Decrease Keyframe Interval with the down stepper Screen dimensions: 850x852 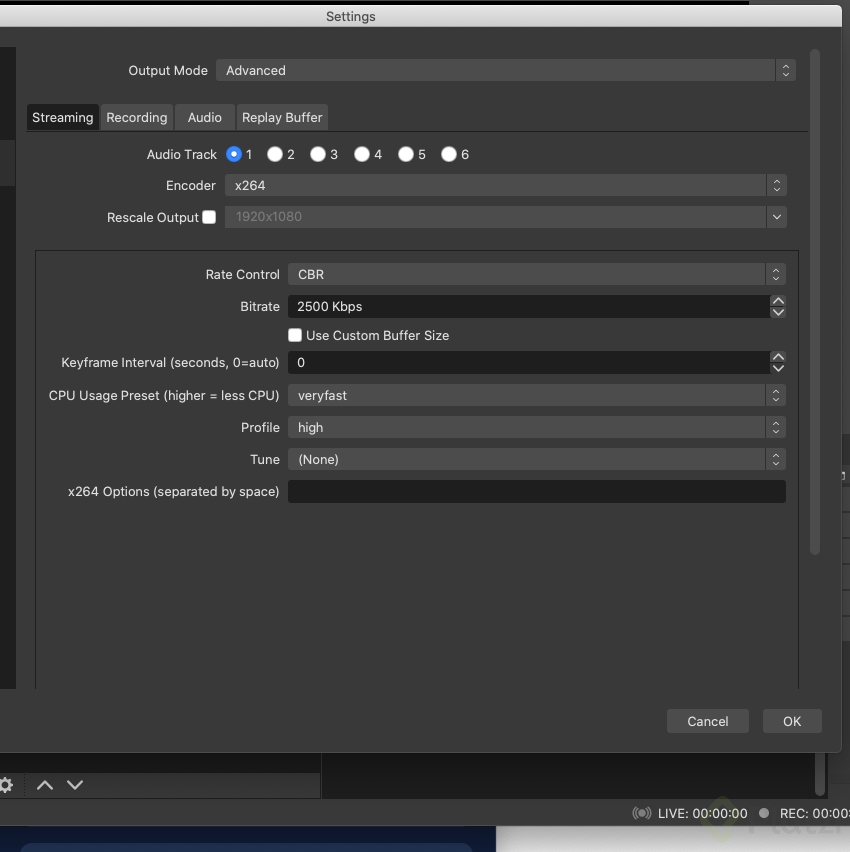pos(778,368)
